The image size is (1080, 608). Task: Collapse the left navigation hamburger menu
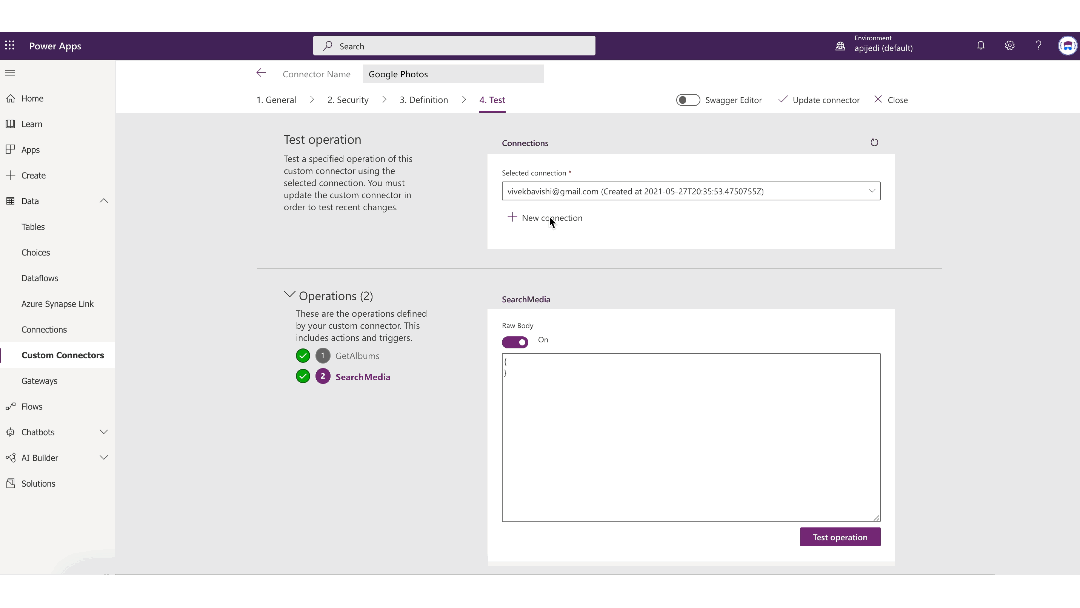(x=10, y=73)
